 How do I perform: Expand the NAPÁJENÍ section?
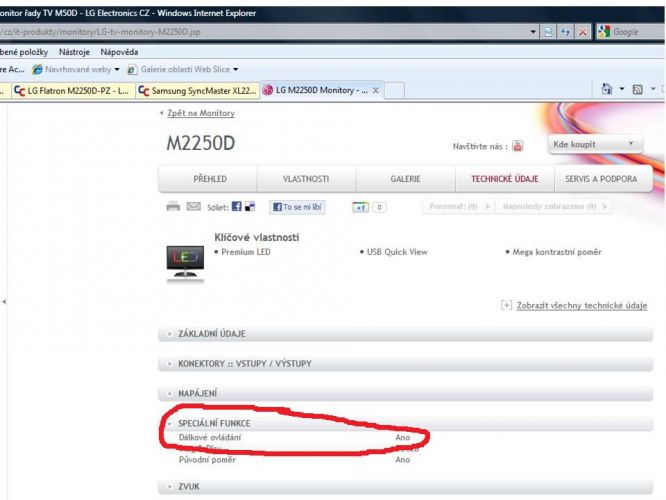click(x=405, y=393)
